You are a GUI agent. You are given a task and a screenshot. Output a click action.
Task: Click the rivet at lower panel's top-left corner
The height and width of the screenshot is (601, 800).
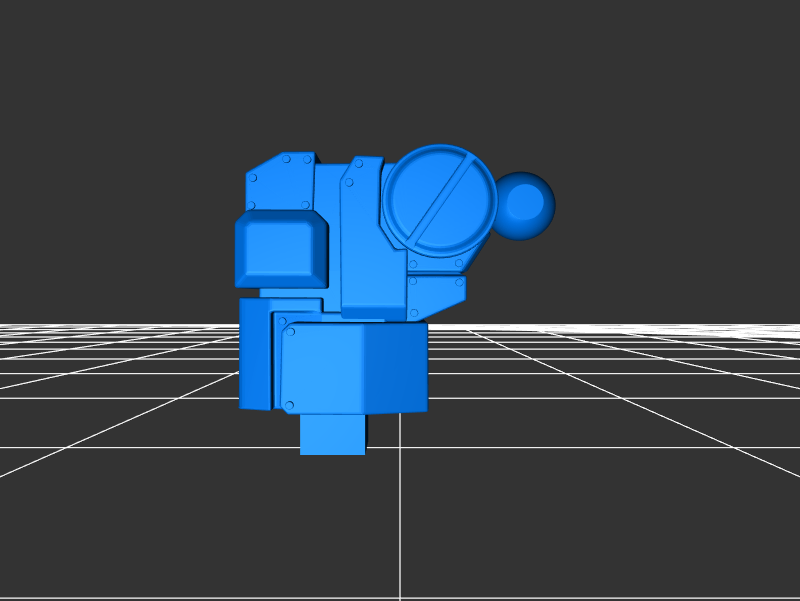click(291, 331)
